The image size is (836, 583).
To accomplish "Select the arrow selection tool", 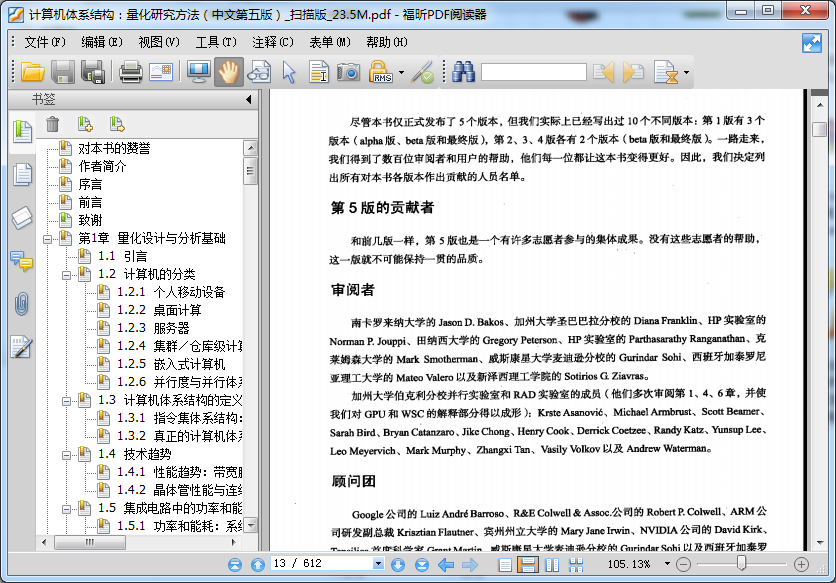I will tap(288, 71).
